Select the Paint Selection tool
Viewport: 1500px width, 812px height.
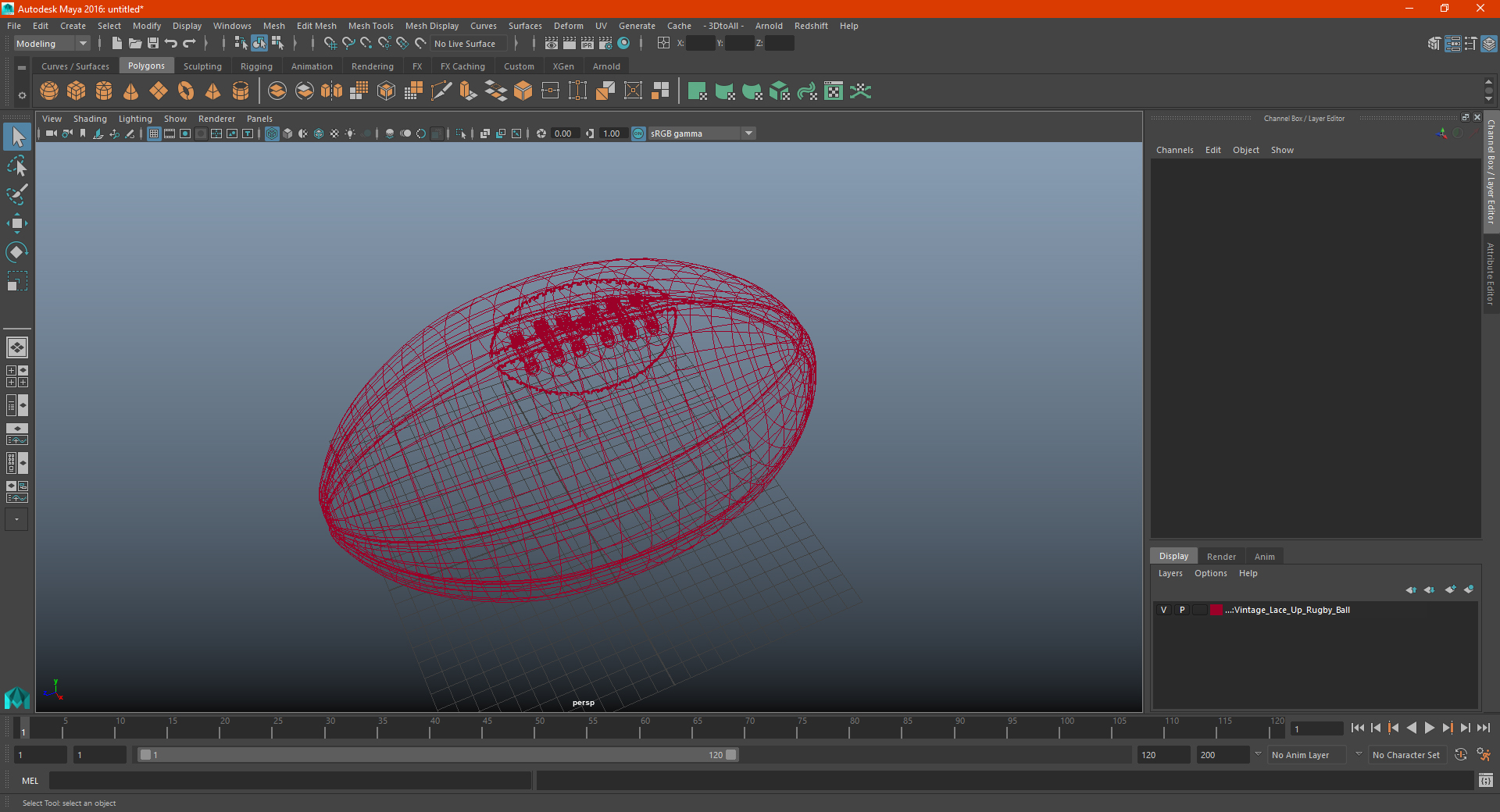coord(17,194)
